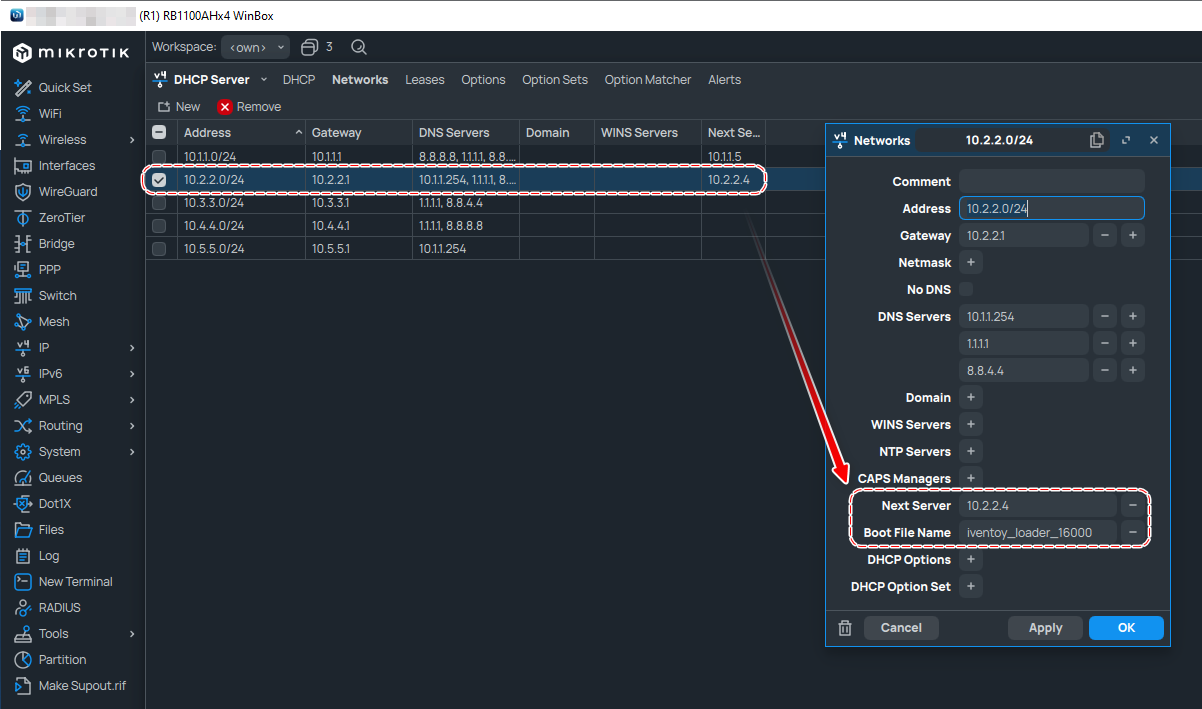Image resolution: width=1202 pixels, height=709 pixels.
Task: Check the 10.1.1.0/24 network row checkbox
Action: (159, 156)
